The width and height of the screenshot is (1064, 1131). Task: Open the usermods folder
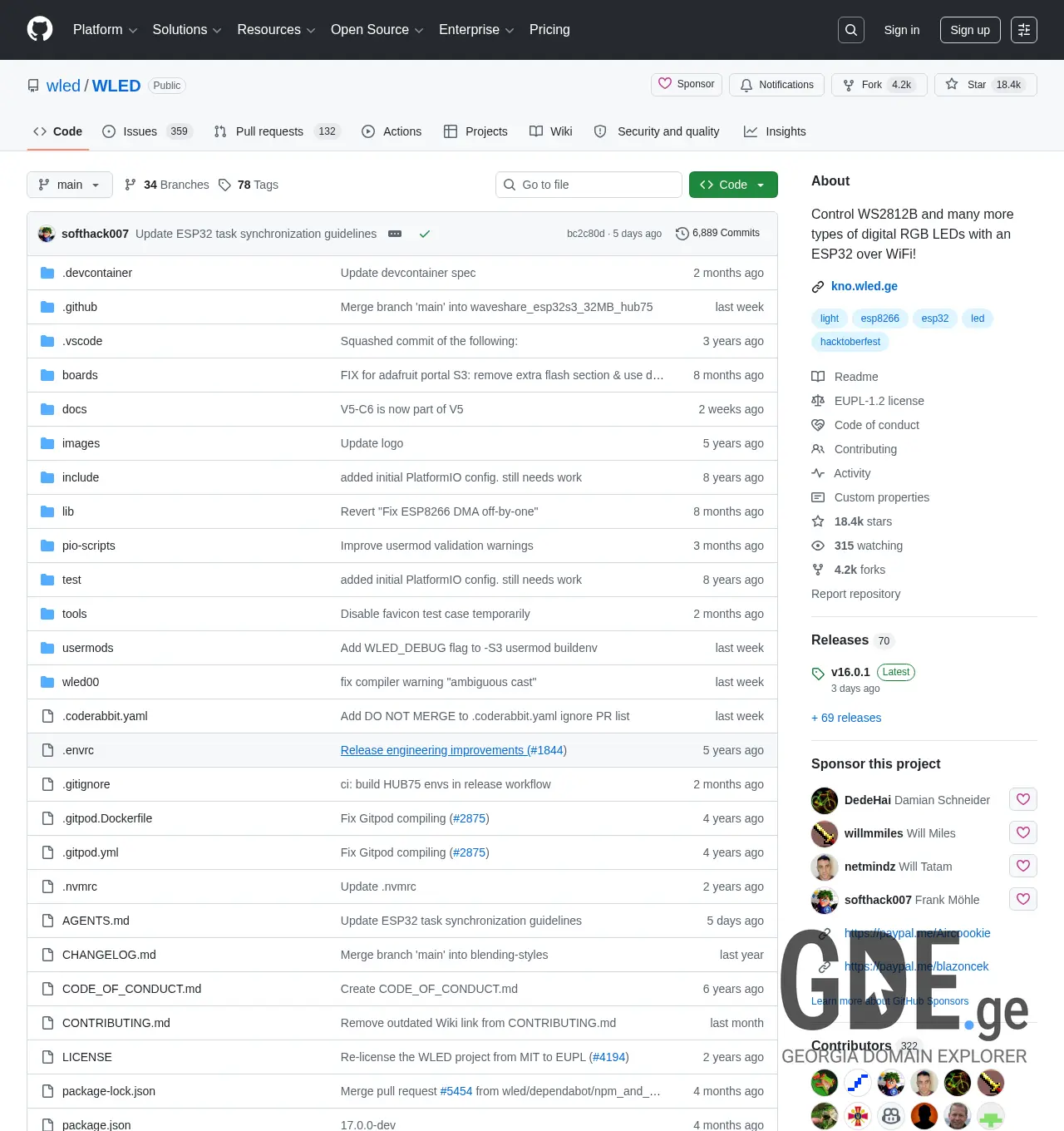point(87,648)
